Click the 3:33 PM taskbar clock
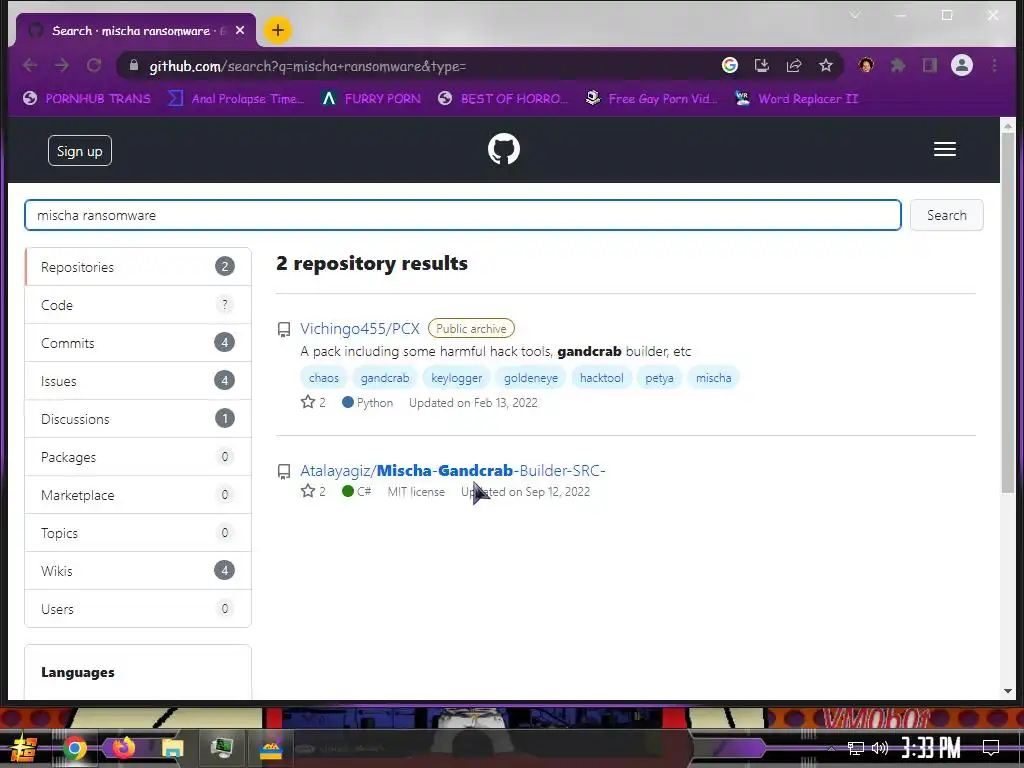Image resolution: width=1024 pixels, height=768 pixels. click(931, 748)
